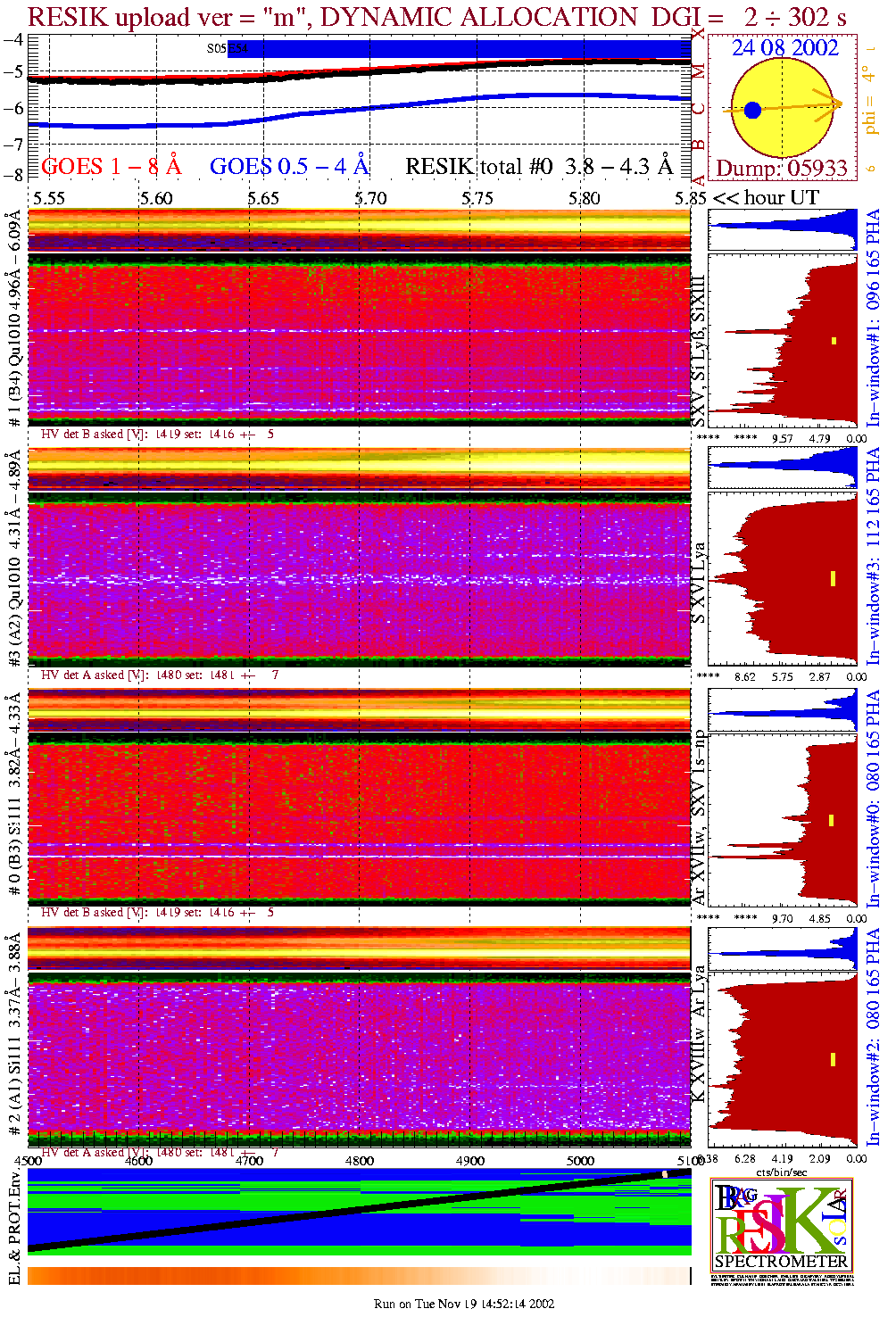Click the 4800 tick on the bottom axis
Image resolution: width=896 pixels, height=1317 pixels.
point(360,1161)
